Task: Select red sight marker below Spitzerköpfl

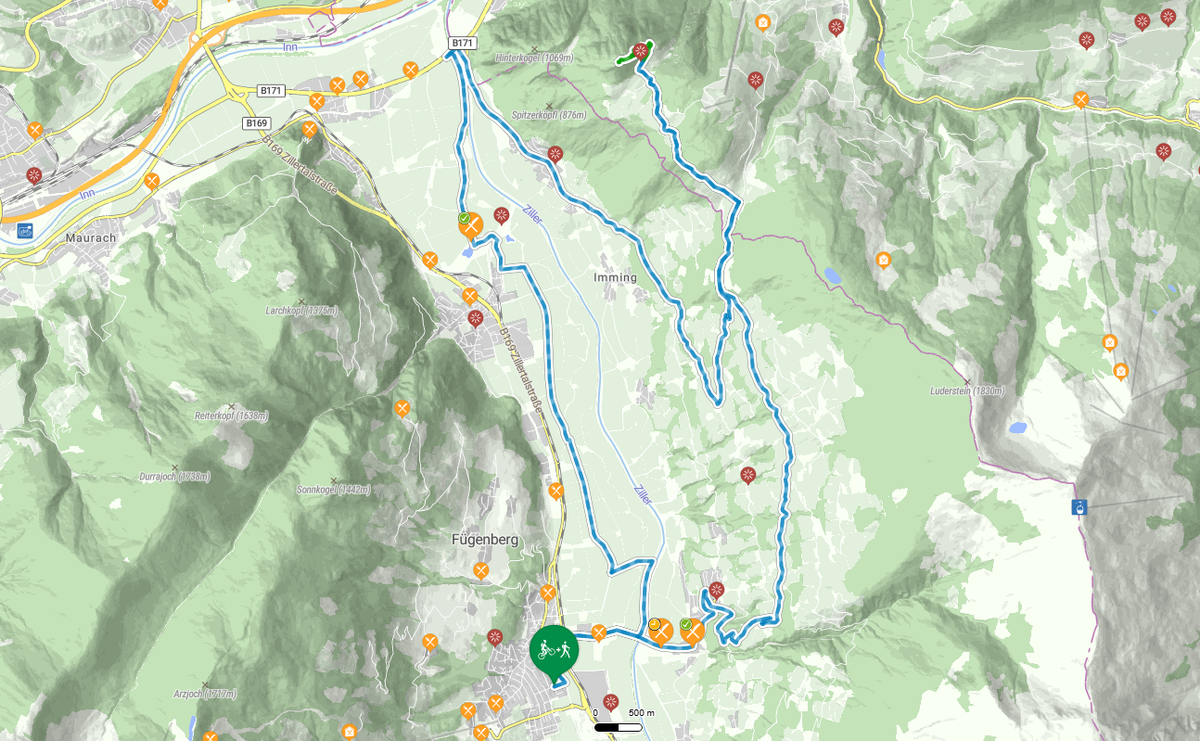Action: point(555,155)
